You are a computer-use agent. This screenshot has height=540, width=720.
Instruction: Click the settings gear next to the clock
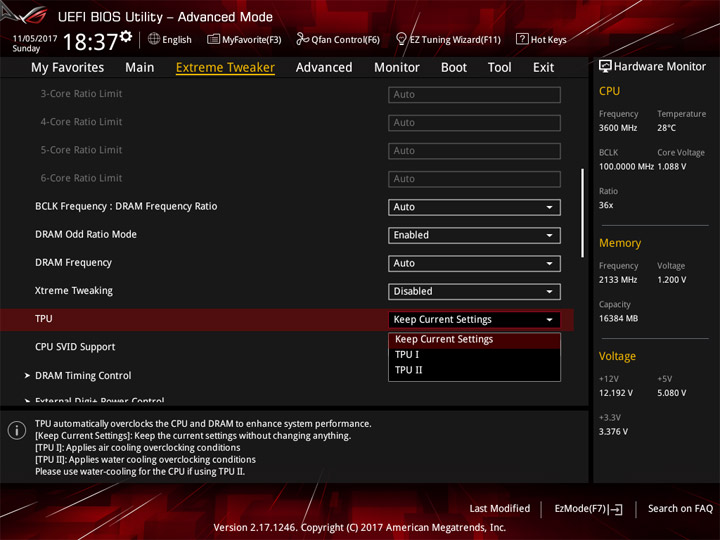pyautogui.click(x=126, y=36)
